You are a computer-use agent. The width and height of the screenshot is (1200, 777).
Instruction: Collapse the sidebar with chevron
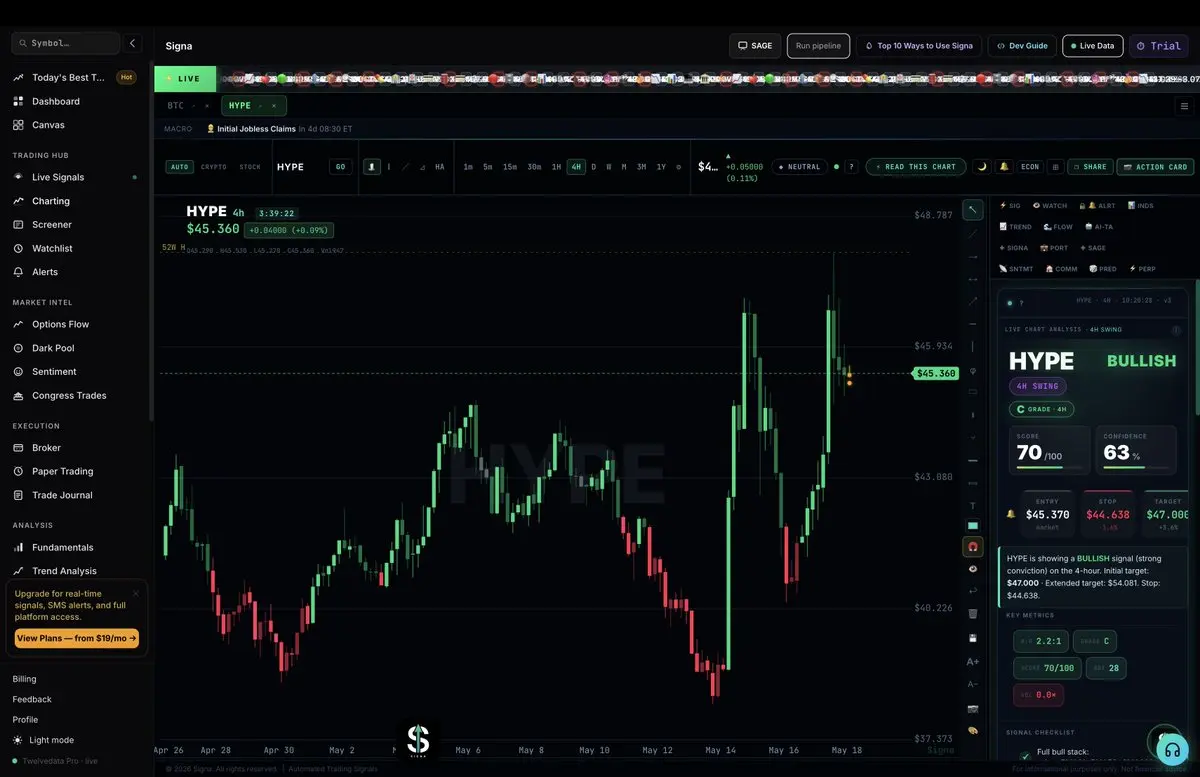tap(133, 43)
